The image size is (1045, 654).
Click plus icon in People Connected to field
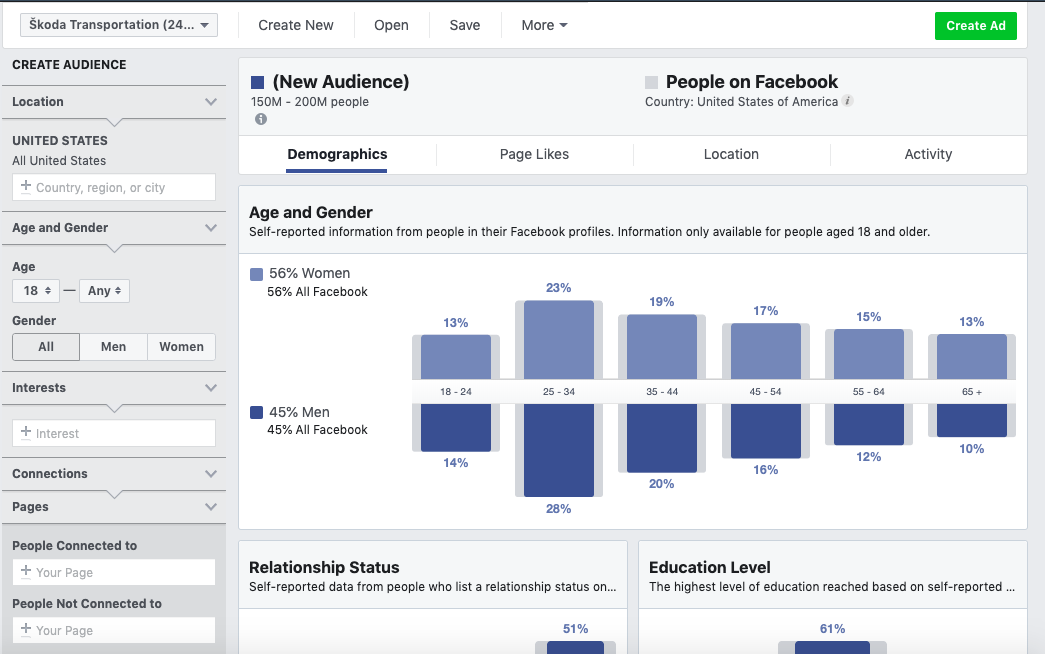tap(25, 571)
